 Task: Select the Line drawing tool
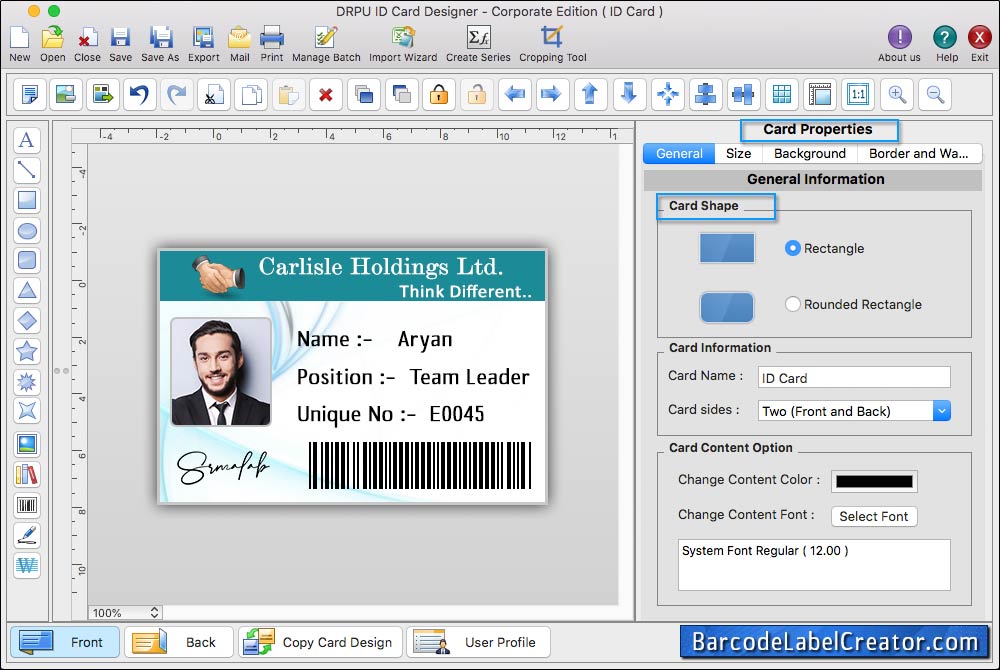pyautogui.click(x=27, y=170)
